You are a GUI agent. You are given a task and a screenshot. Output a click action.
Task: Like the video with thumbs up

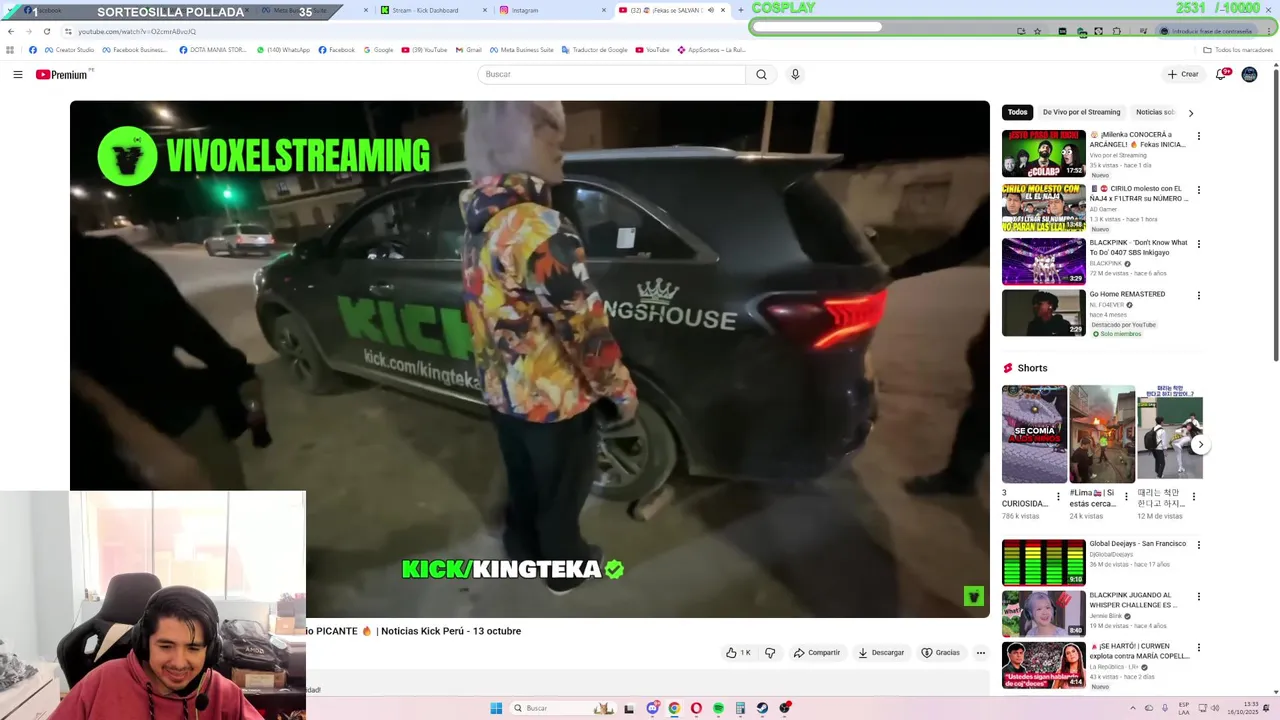point(738,653)
